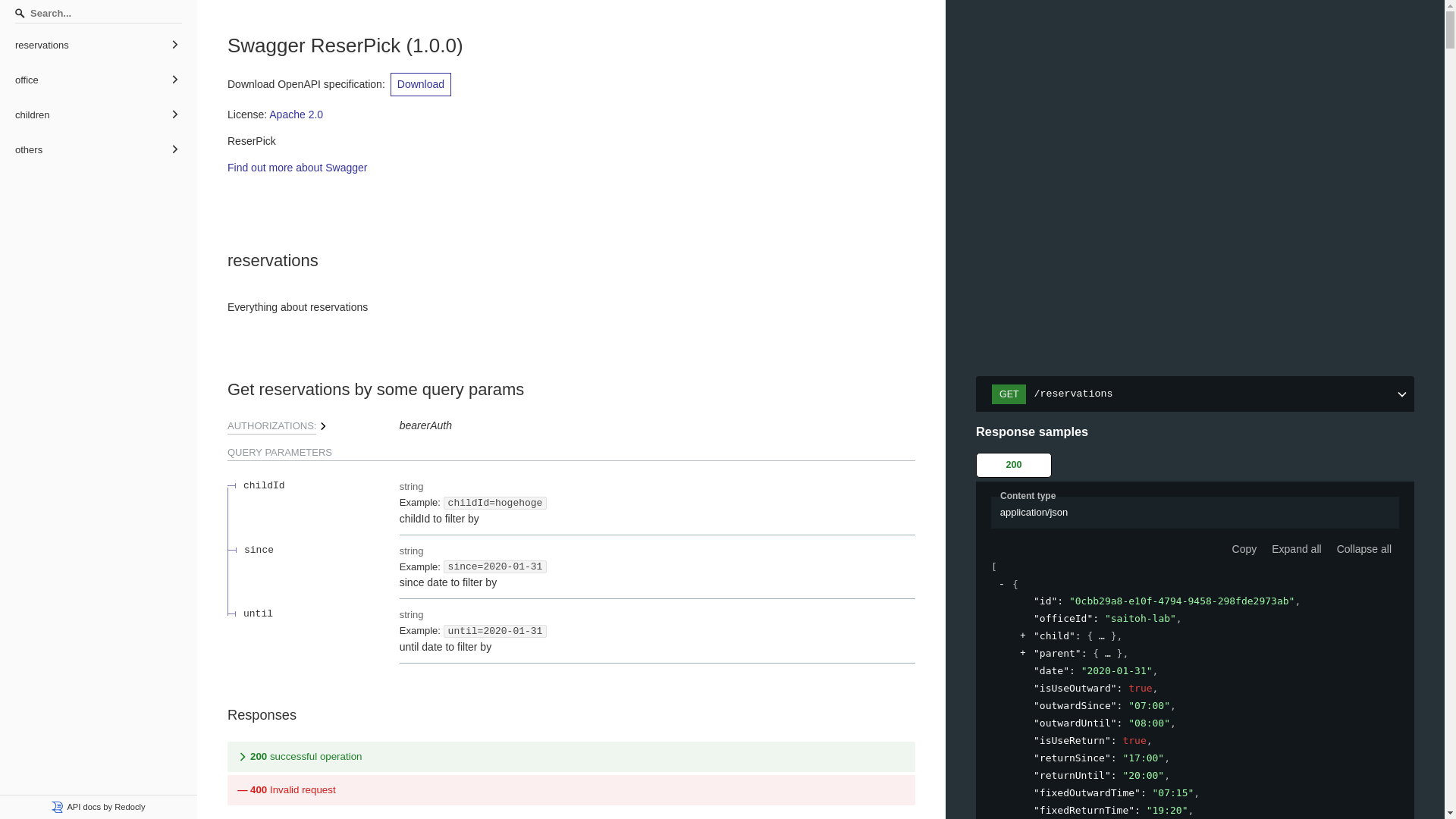Open the office sidebar section
The width and height of the screenshot is (1456, 819).
pos(99,80)
